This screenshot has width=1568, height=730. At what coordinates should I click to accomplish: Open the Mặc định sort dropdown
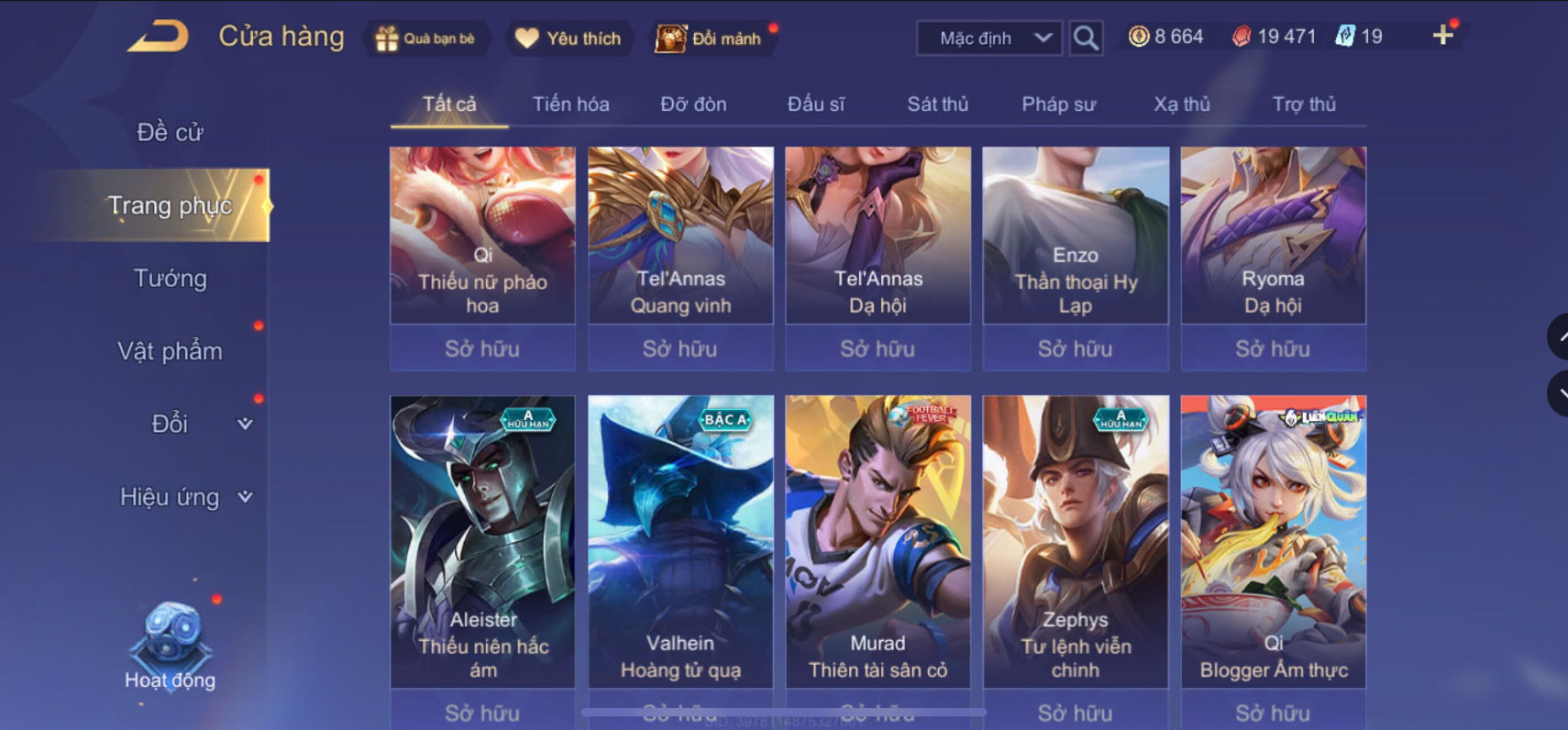click(990, 39)
